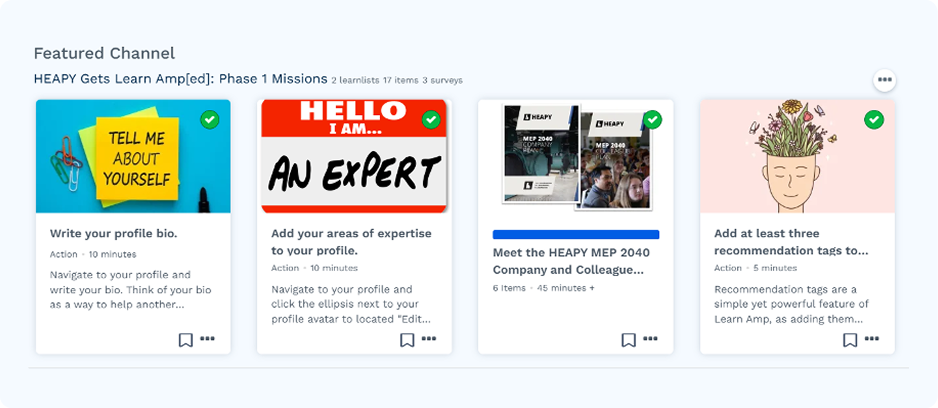This screenshot has height=408, width=938.
Task: Click the blue progress bar on MEP 2040 card
Action: tap(575, 234)
